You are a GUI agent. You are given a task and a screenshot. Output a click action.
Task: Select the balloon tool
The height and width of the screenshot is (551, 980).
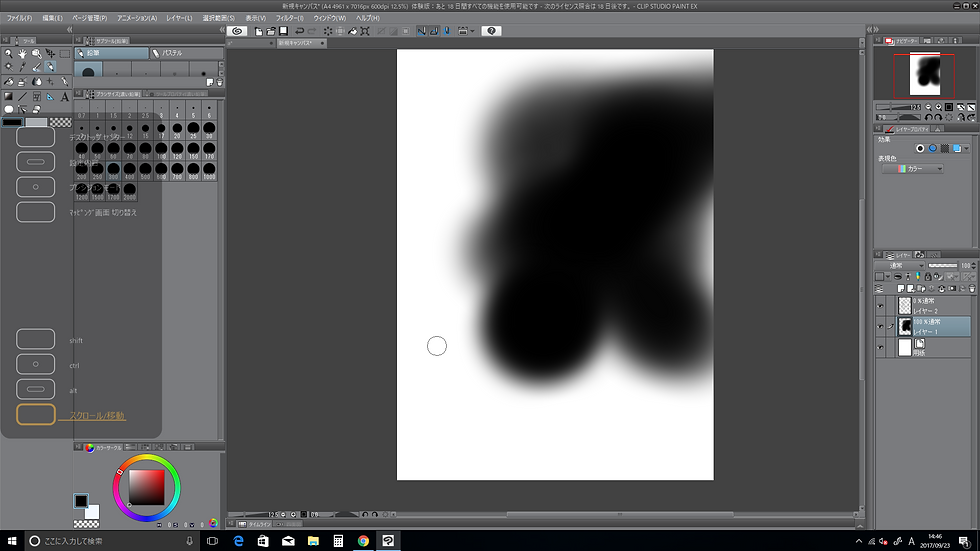9,109
